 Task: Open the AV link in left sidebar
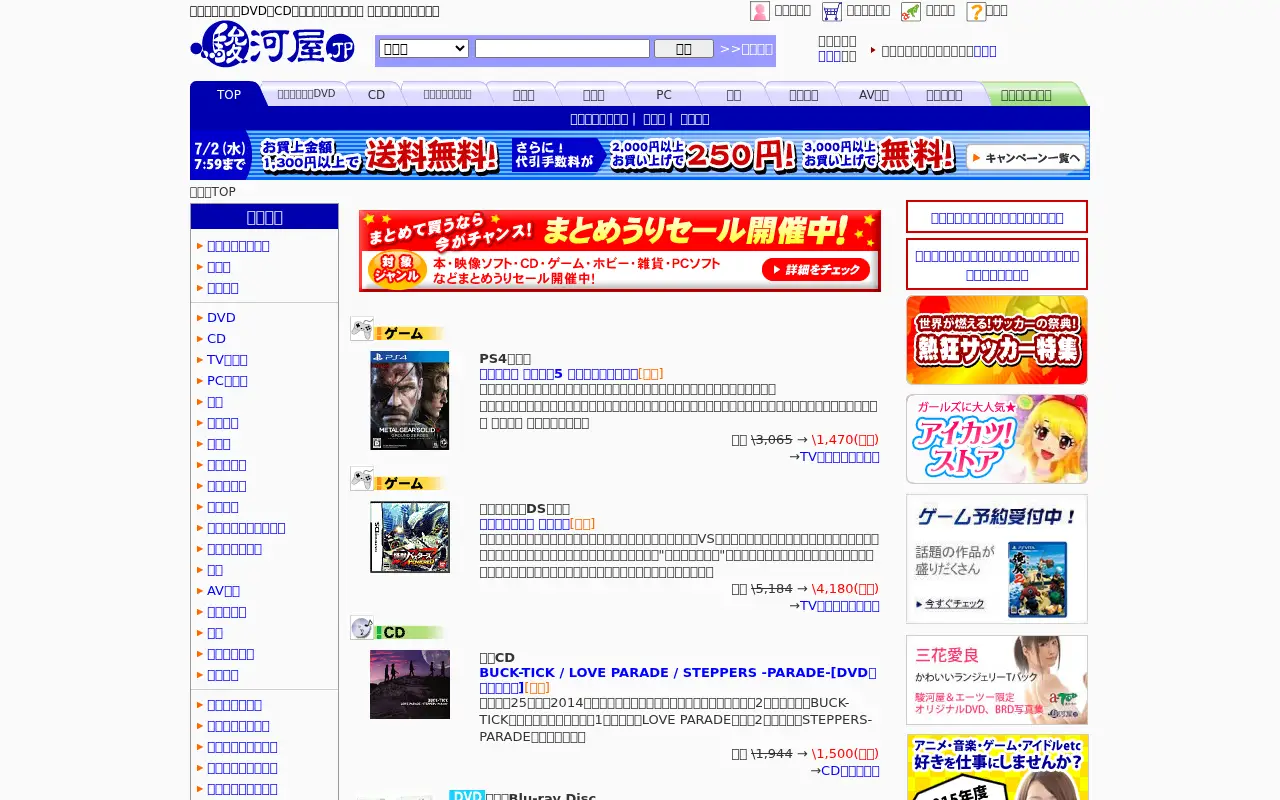point(223,591)
